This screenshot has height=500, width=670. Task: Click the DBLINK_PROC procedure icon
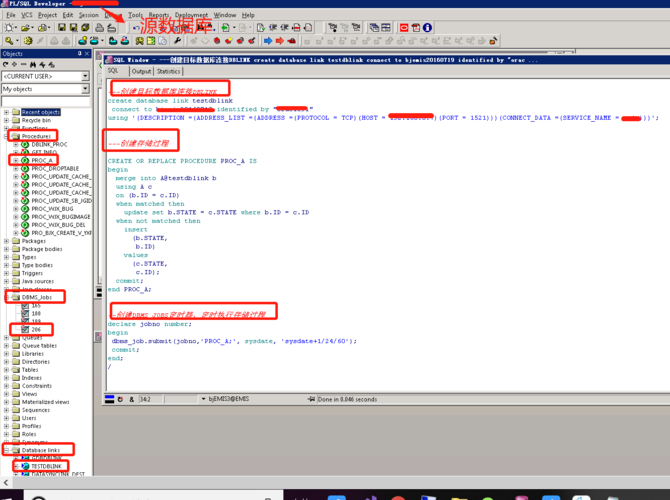(25, 144)
